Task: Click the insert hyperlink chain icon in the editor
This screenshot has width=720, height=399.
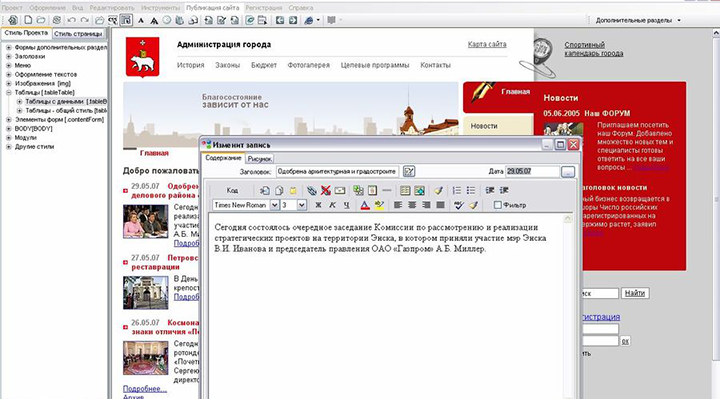Action: [x=312, y=190]
